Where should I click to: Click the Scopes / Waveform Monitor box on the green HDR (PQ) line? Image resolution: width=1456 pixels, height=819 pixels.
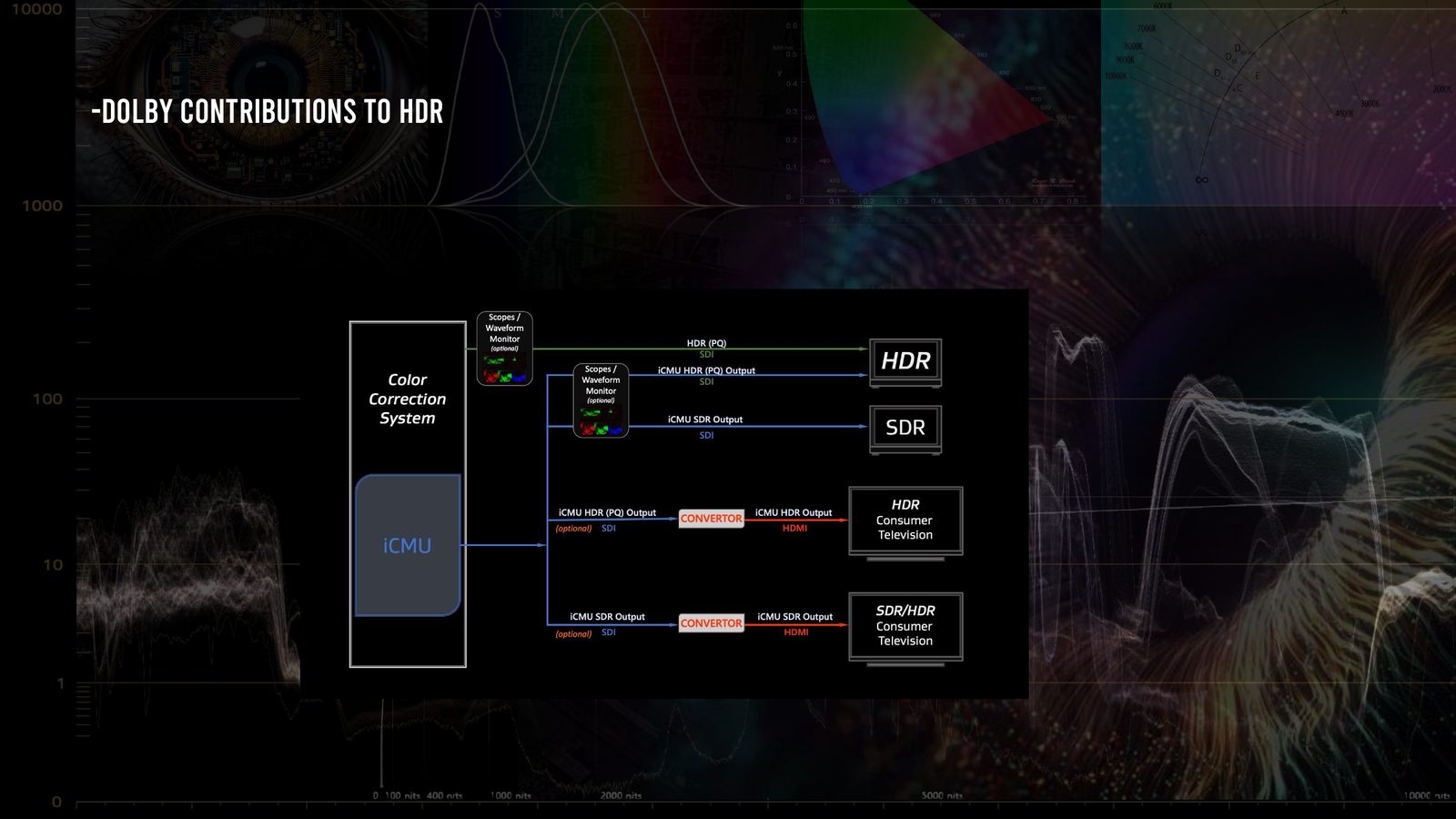coord(504,349)
